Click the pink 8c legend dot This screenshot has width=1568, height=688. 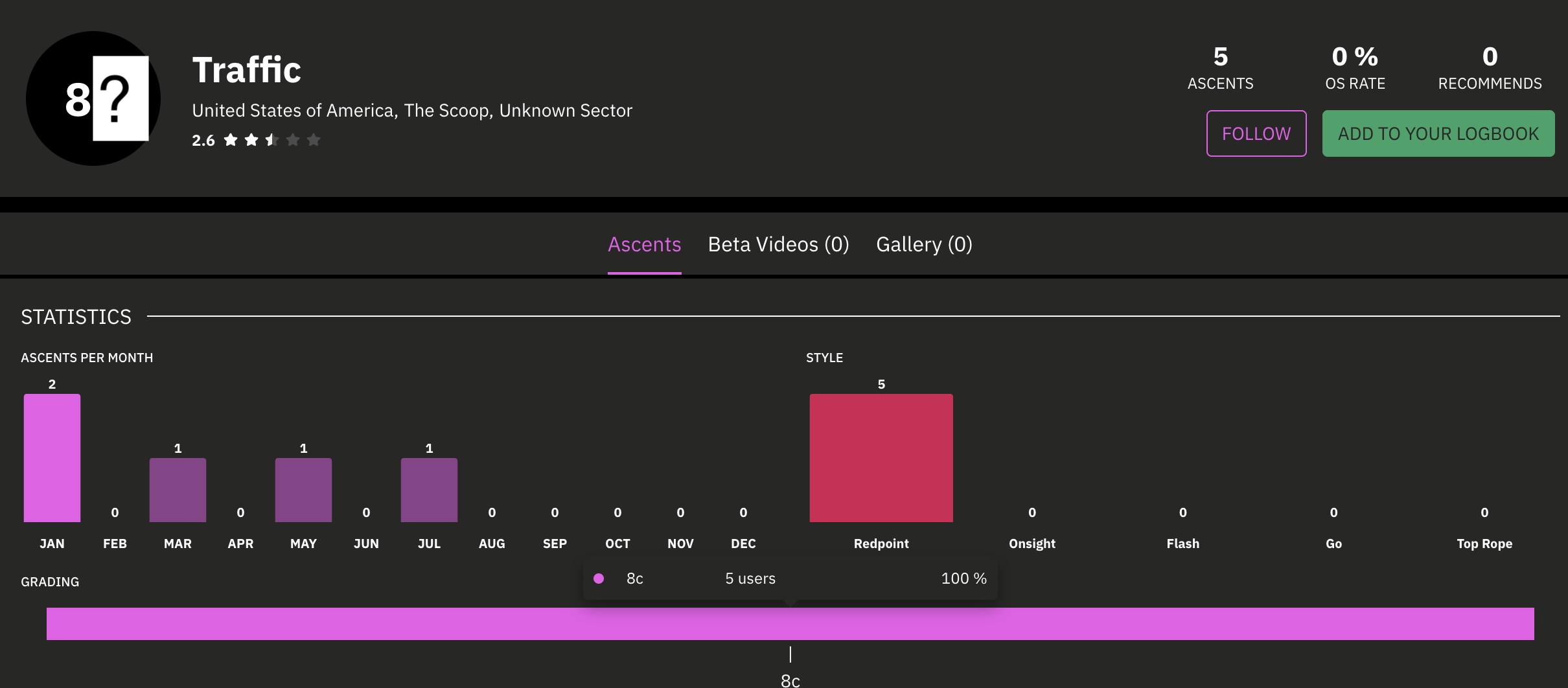coord(599,579)
